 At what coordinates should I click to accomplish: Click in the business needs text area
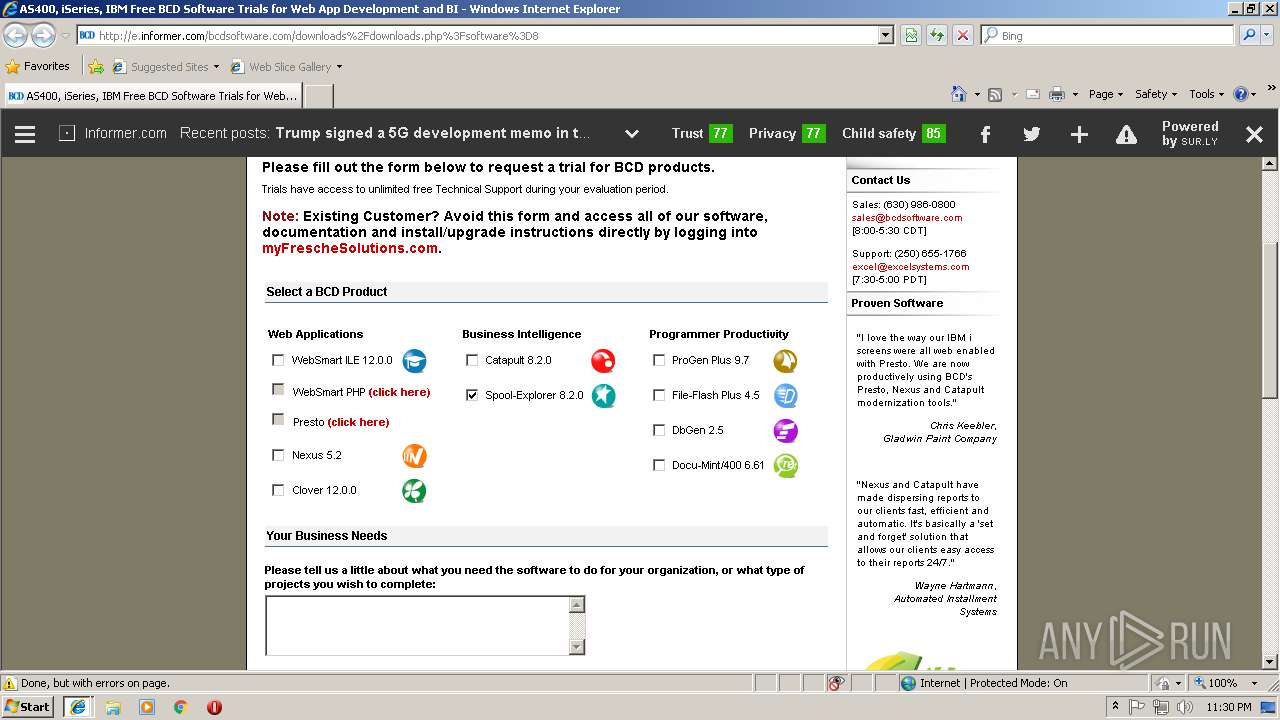click(417, 625)
